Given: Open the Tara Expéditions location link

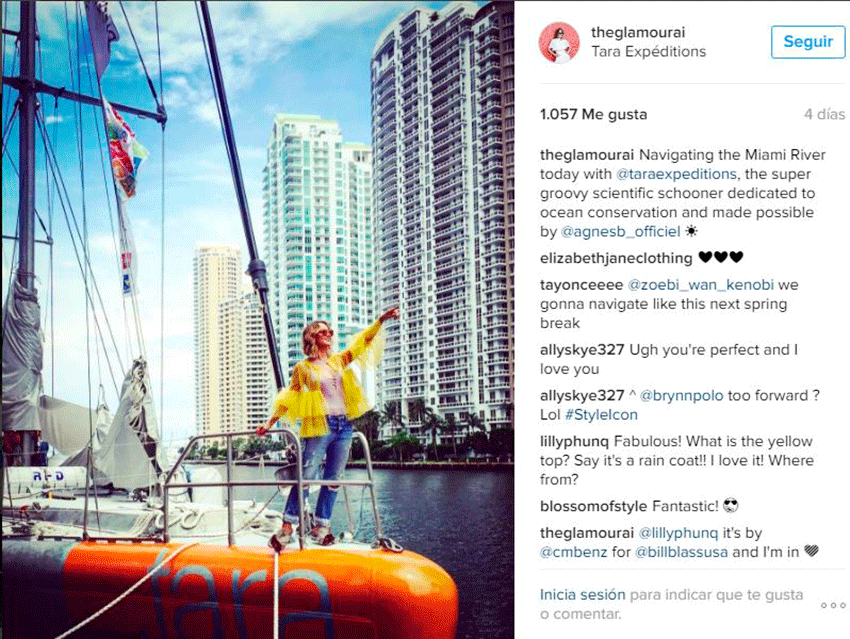Looking at the screenshot, I should (648, 51).
